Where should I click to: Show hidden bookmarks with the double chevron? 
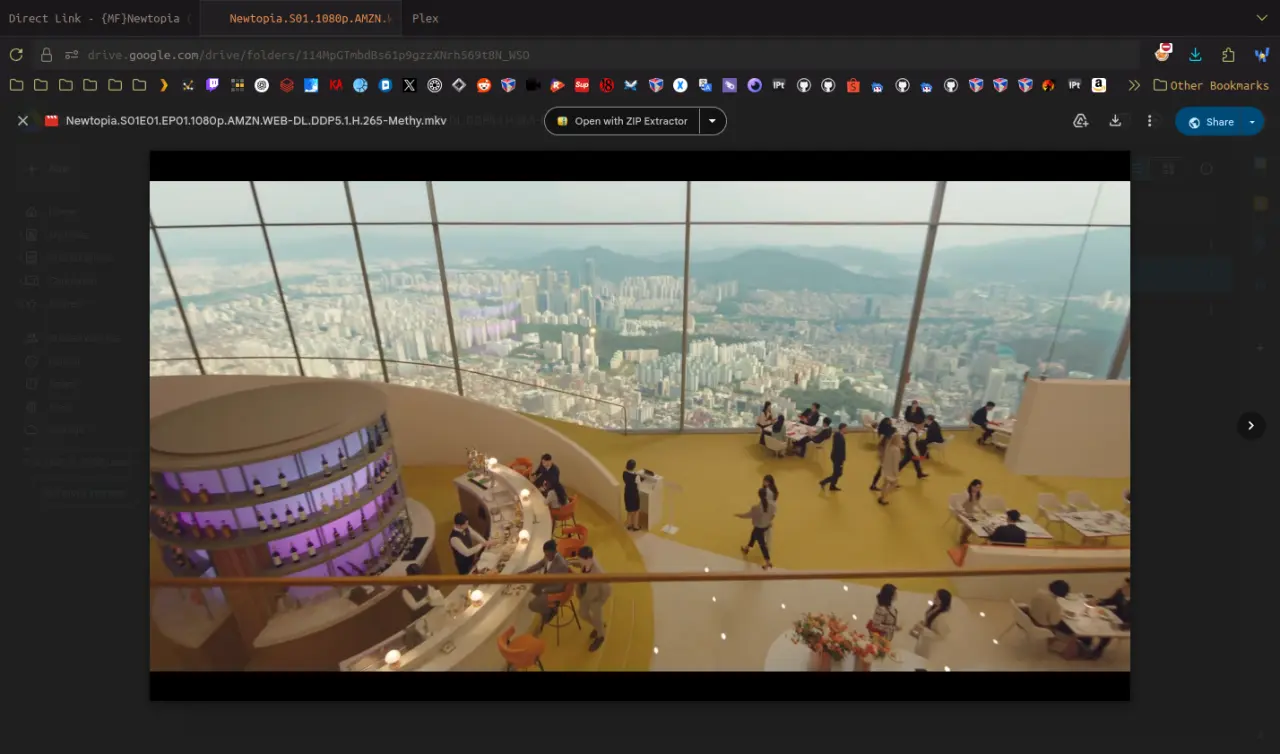pyautogui.click(x=1134, y=85)
